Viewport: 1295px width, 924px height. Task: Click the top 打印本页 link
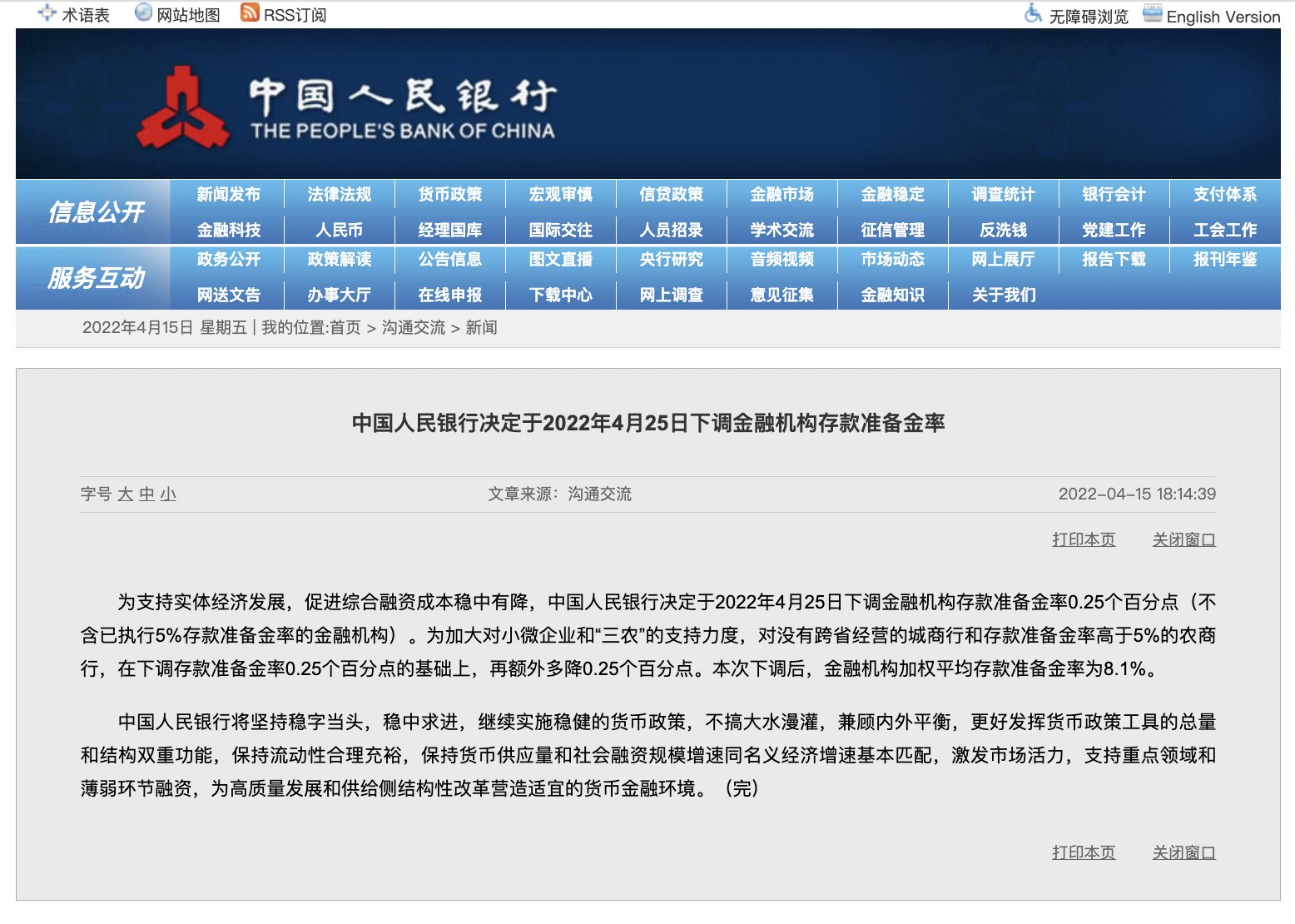tap(1084, 540)
